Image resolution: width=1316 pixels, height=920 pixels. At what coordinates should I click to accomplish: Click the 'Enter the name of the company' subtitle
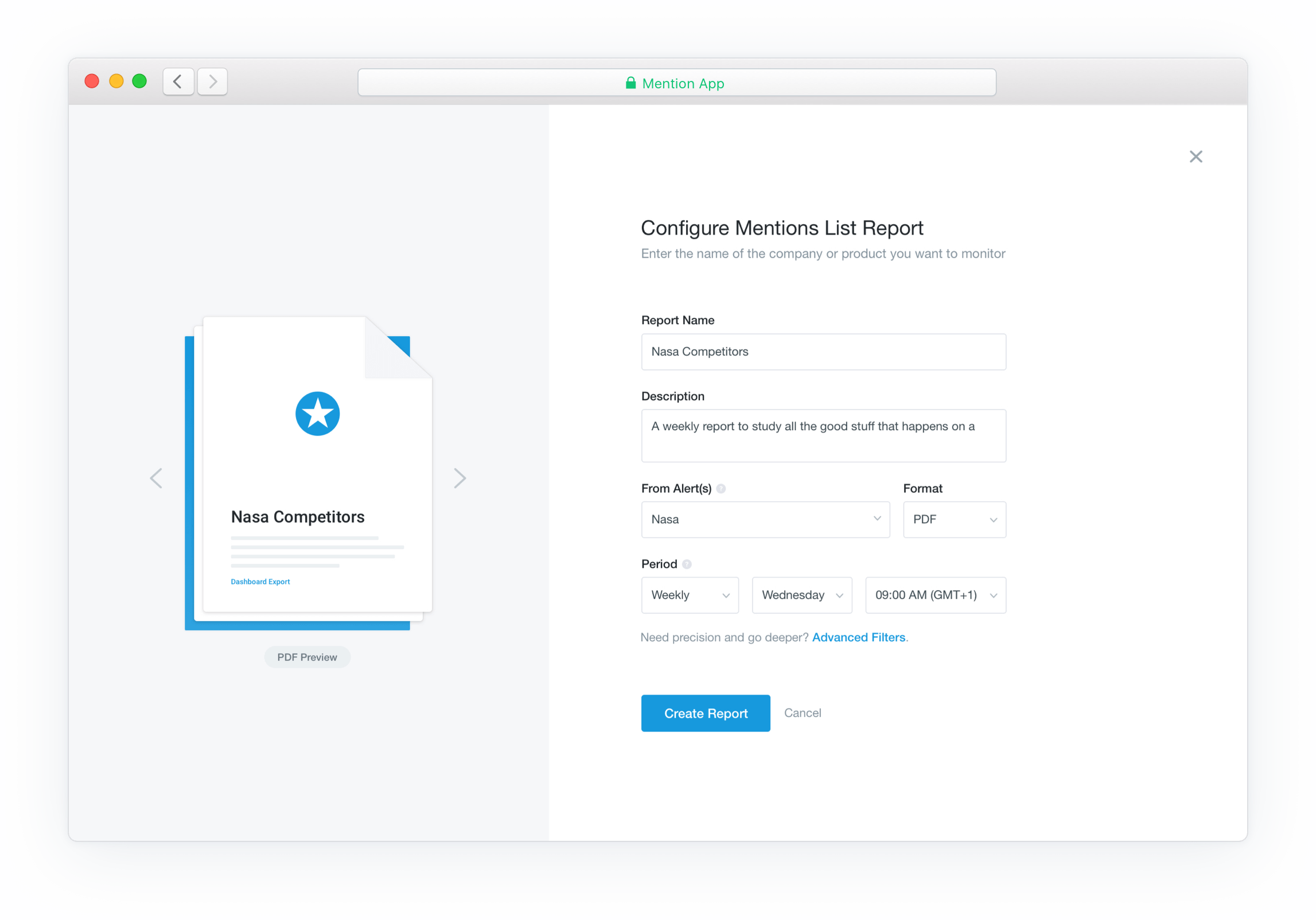point(823,254)
